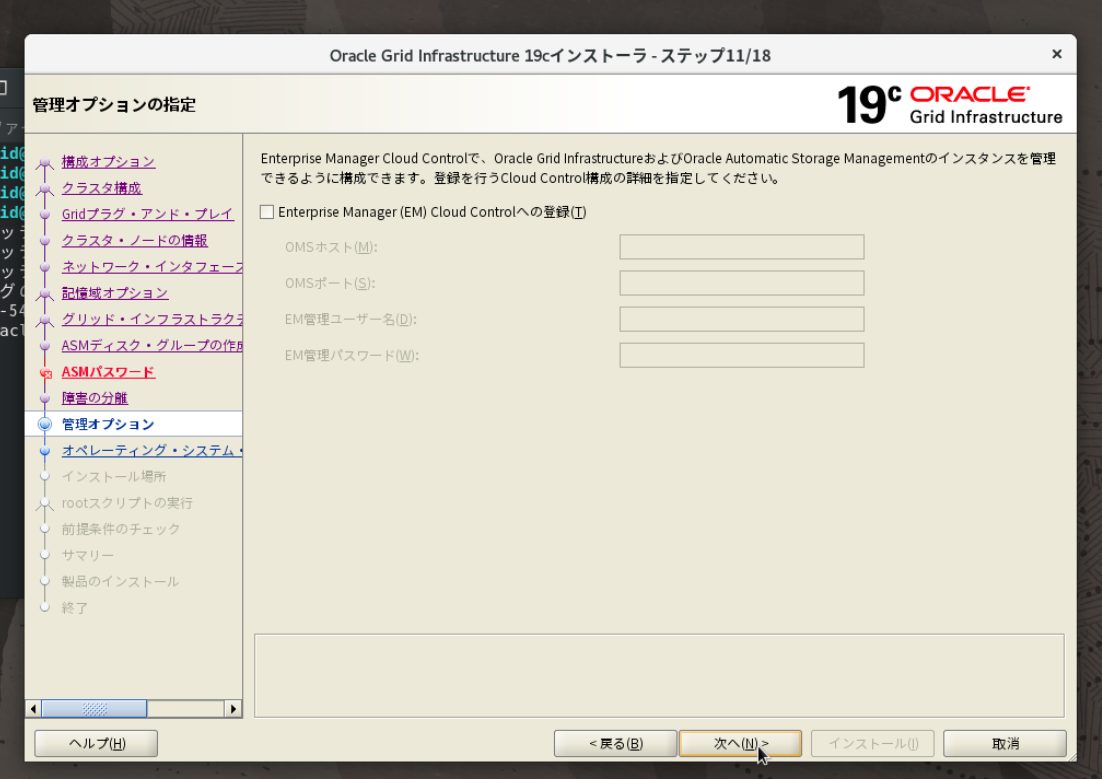Click the empty message pane at the bottom
1102x779 pixels.
point(659,676)
